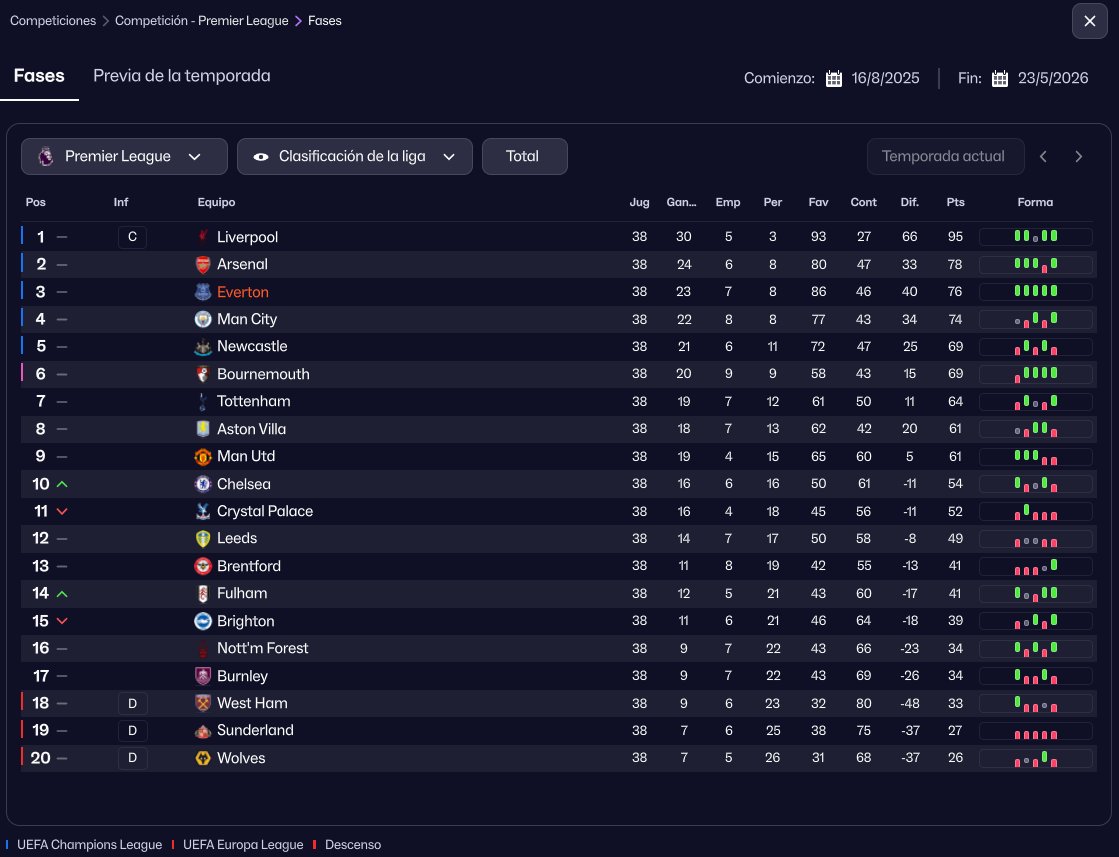
Task: Click the Wolves crest icon
Action: 203,758
